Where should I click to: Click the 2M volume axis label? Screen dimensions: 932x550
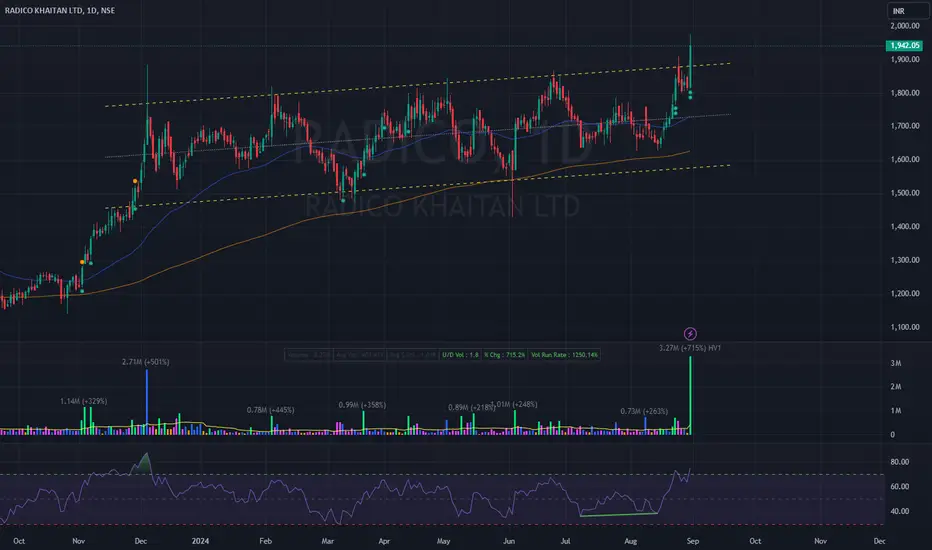click(895, 387)
